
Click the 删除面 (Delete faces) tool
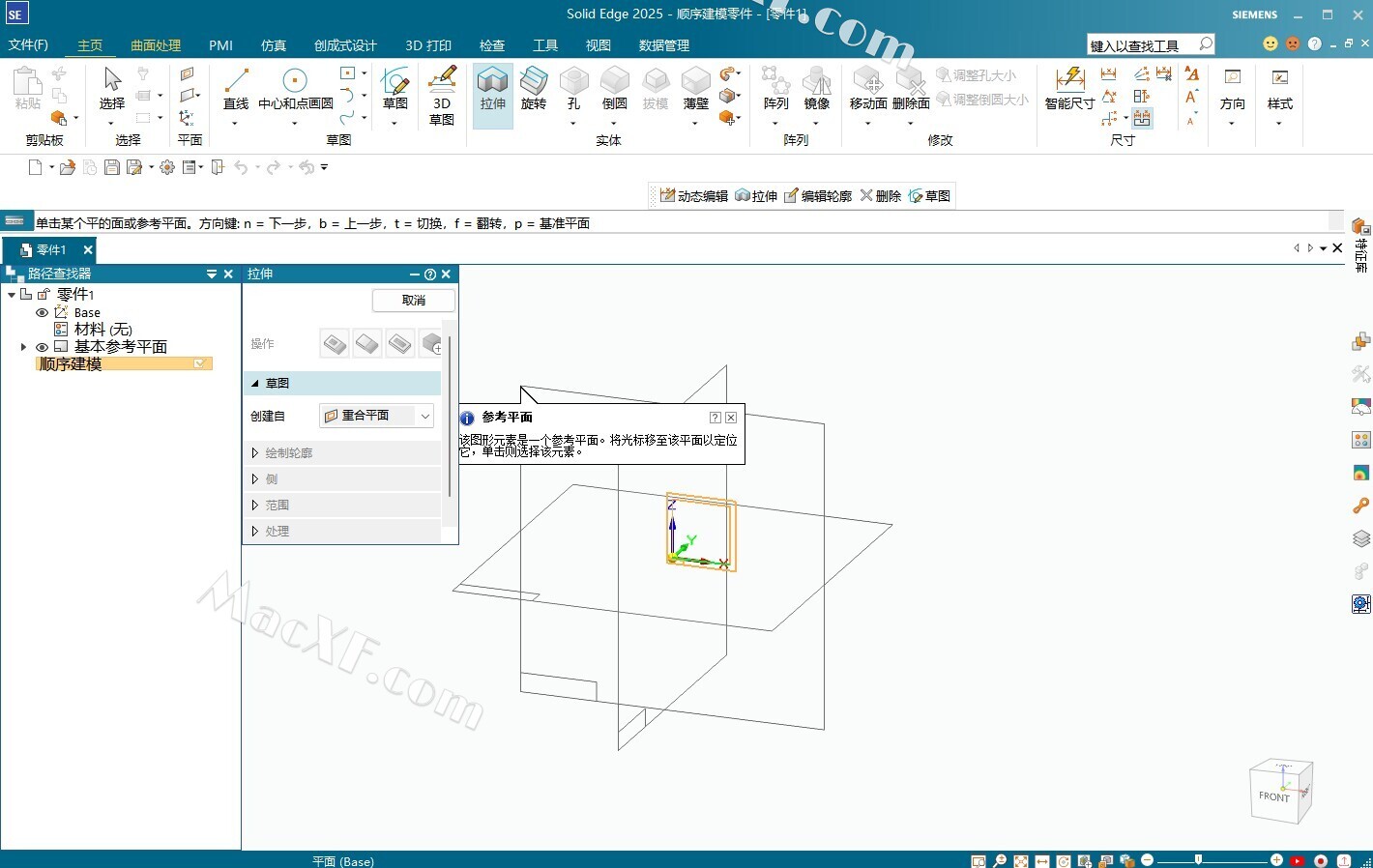point(911,89)
